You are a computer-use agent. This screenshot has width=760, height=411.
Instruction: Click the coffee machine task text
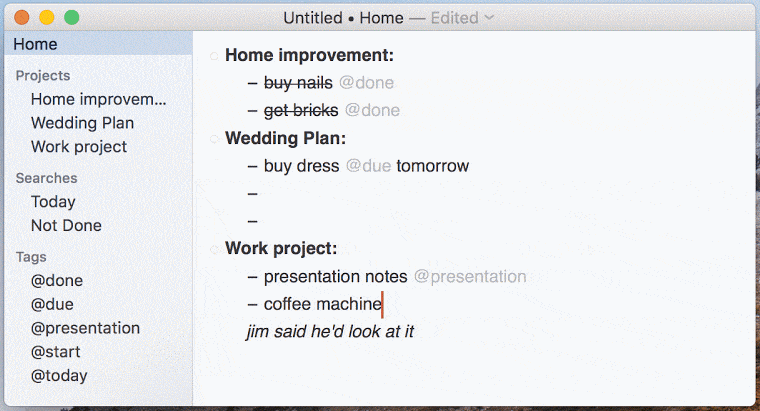pyautogui.click(x=322, y=304)
